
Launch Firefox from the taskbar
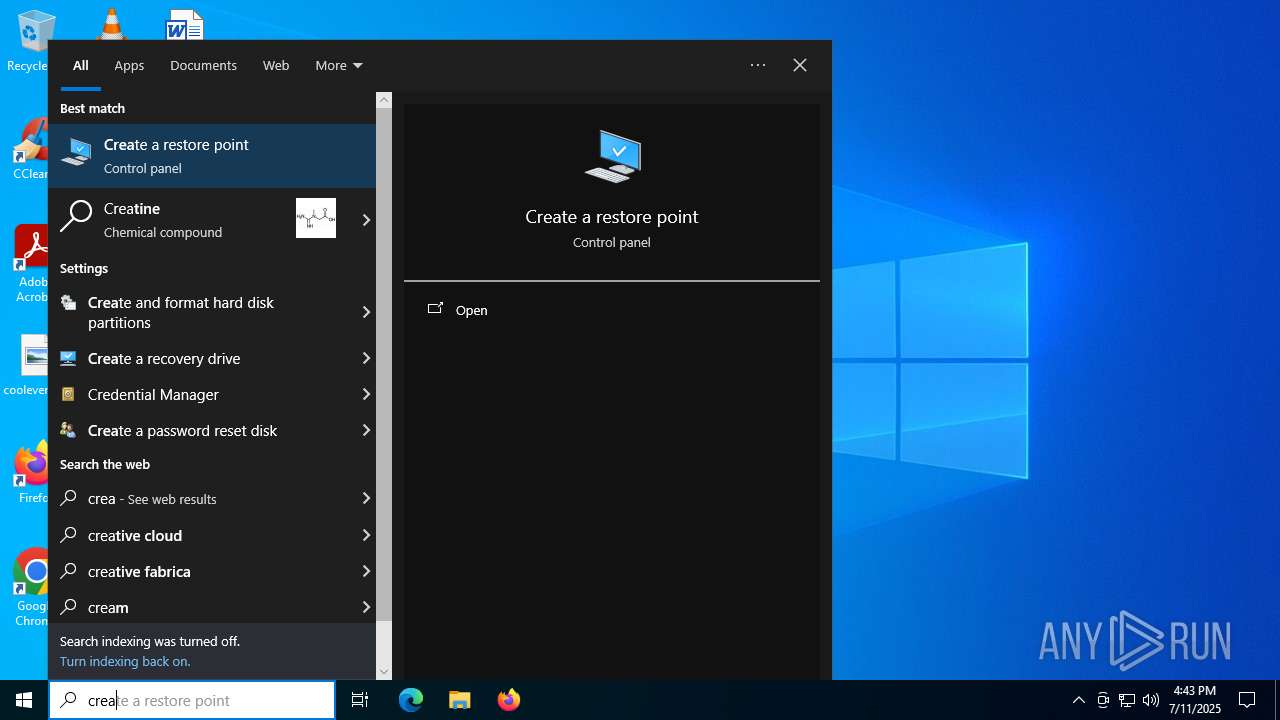pyautogui.click(x=509, y=700)
